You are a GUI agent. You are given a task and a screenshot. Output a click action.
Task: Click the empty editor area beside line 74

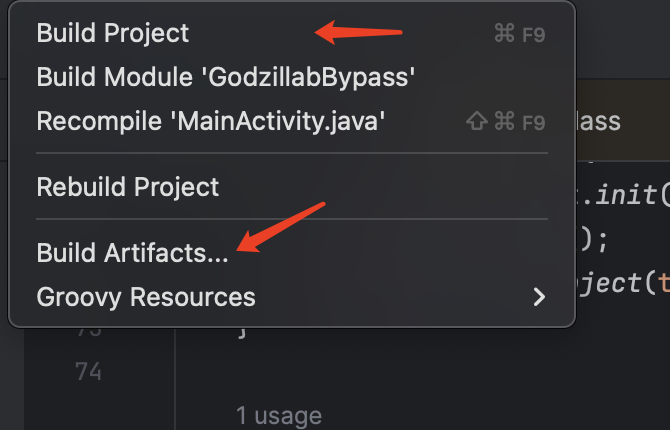(420, 372)
